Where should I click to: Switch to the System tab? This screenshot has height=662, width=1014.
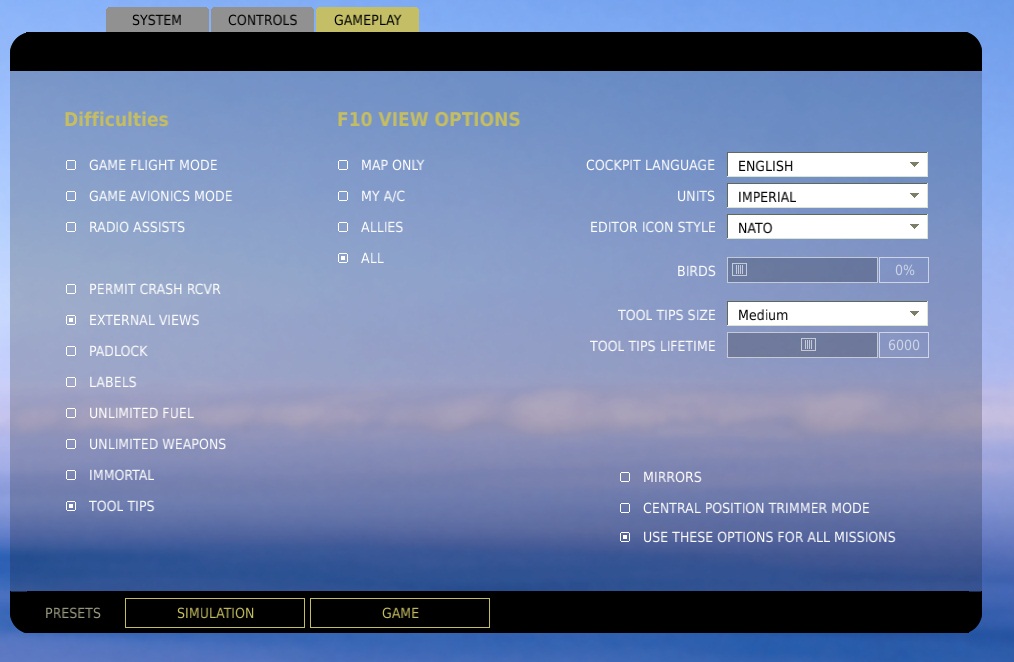click(157, 20)
